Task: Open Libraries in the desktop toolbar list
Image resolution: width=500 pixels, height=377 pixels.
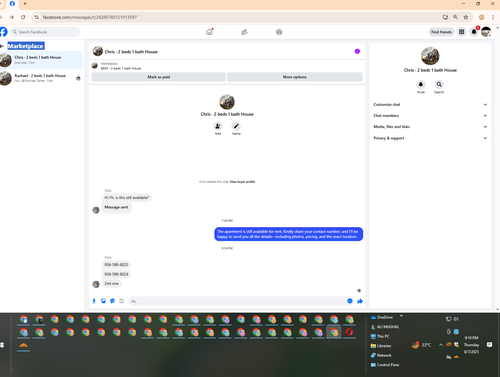Action: (381, 346)
